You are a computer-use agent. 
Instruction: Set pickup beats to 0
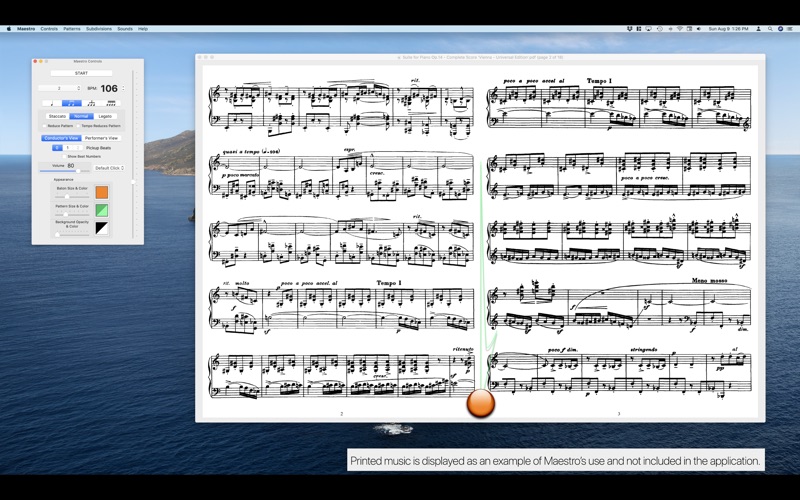click(x=57, y=148)
